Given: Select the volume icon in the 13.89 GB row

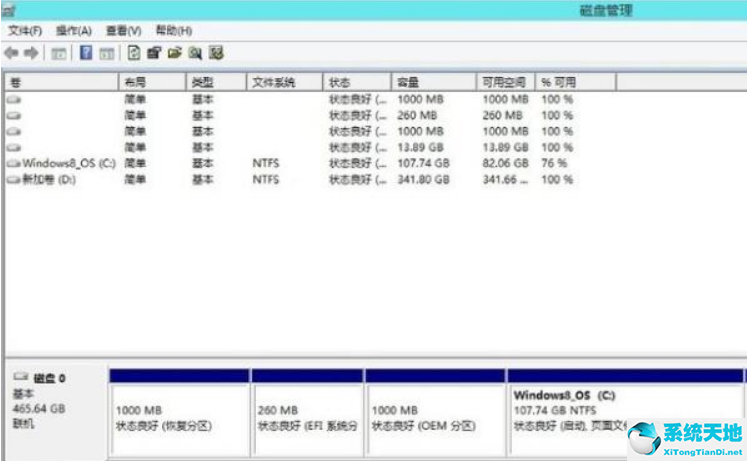Looking at the screenshot, I should click(x=14, y=147).
